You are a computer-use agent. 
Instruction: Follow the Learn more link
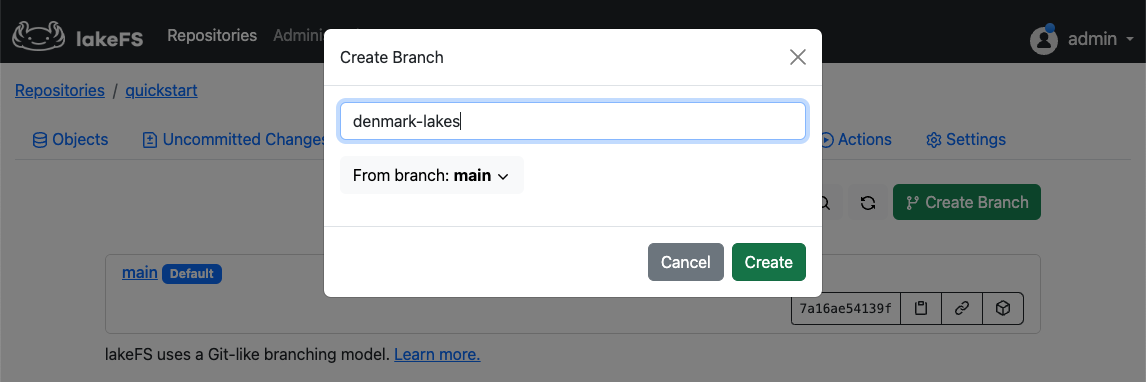[x=437, y=355]
